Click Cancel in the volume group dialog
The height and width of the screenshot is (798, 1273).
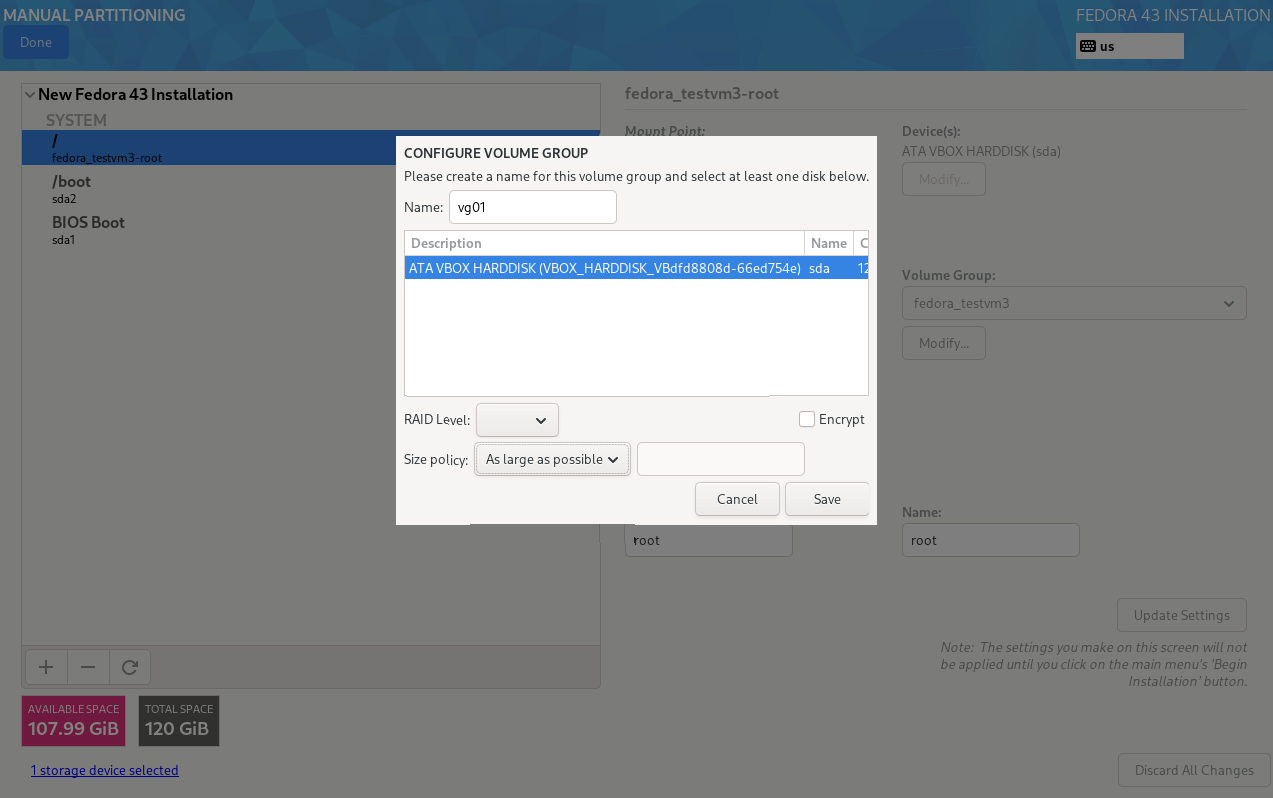coord(737,499)
